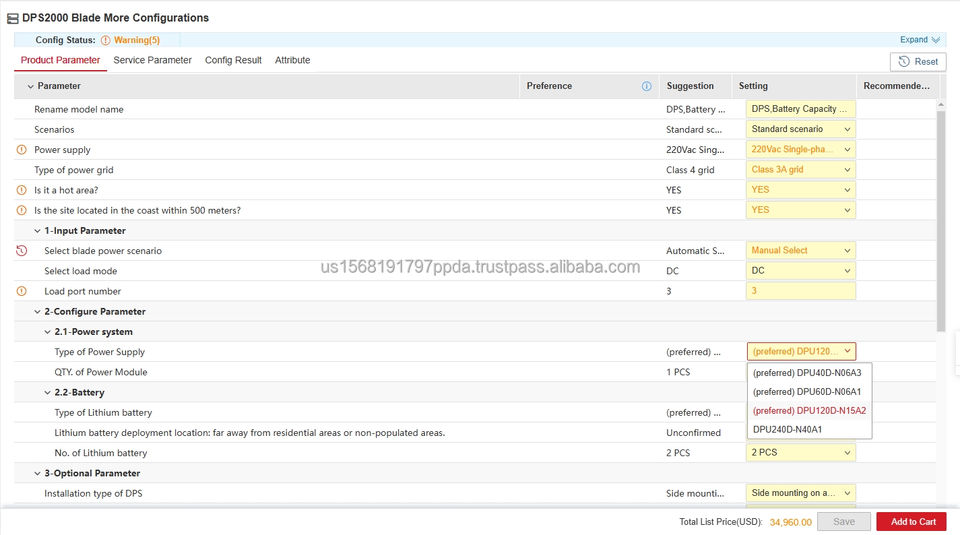Open the Select load mode DC dropdown
The width and height of the screenshot is (960, 535).
pyautogui.click(x=801, y=271)
